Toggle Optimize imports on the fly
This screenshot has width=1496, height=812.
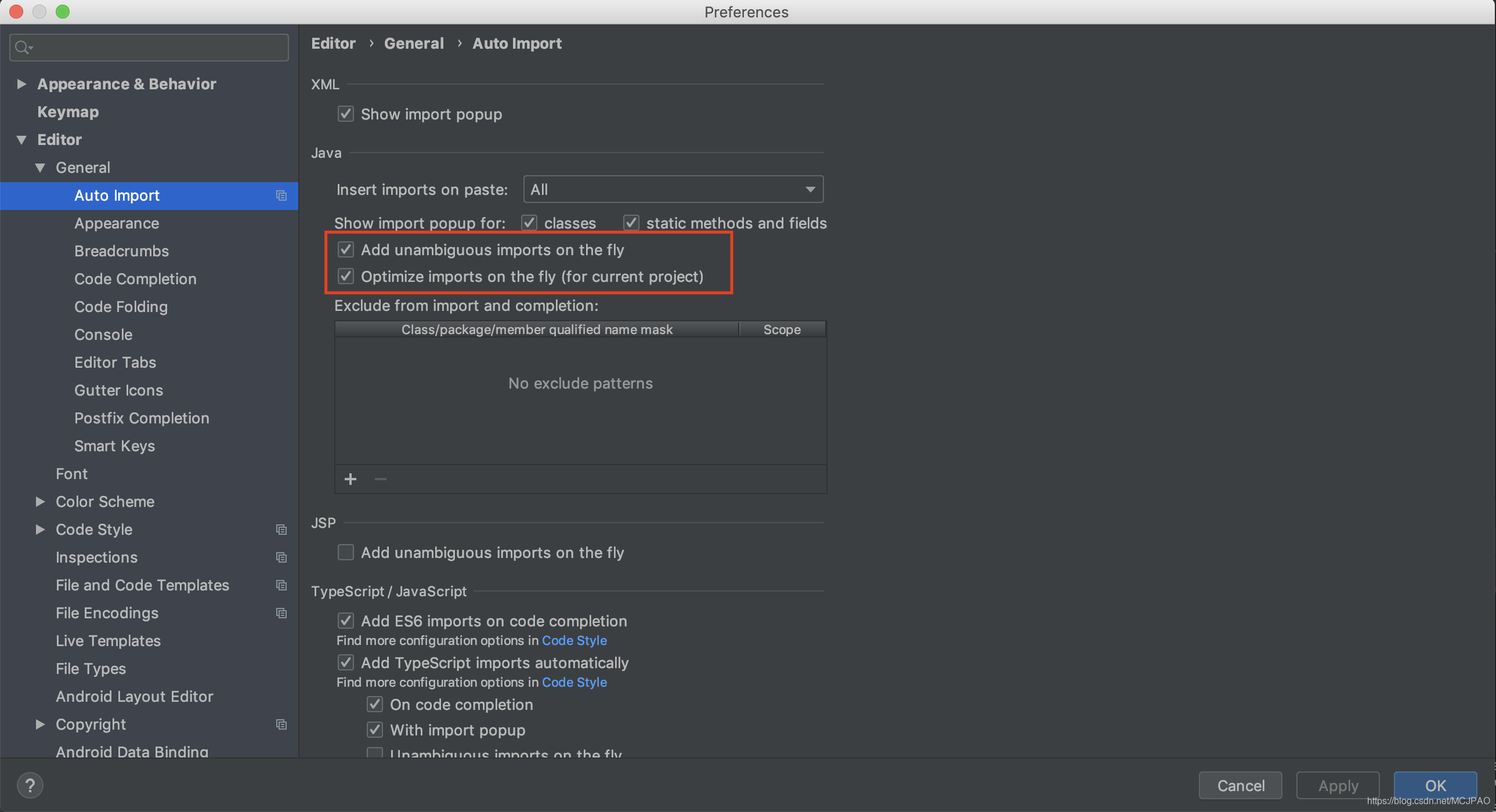(x=346, y=276)
